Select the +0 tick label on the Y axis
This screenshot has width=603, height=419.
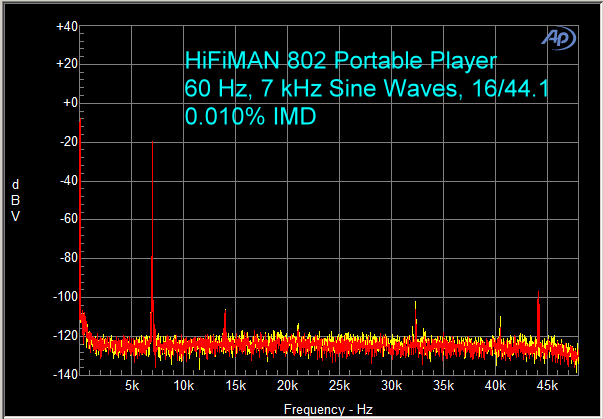coord(68,103)
